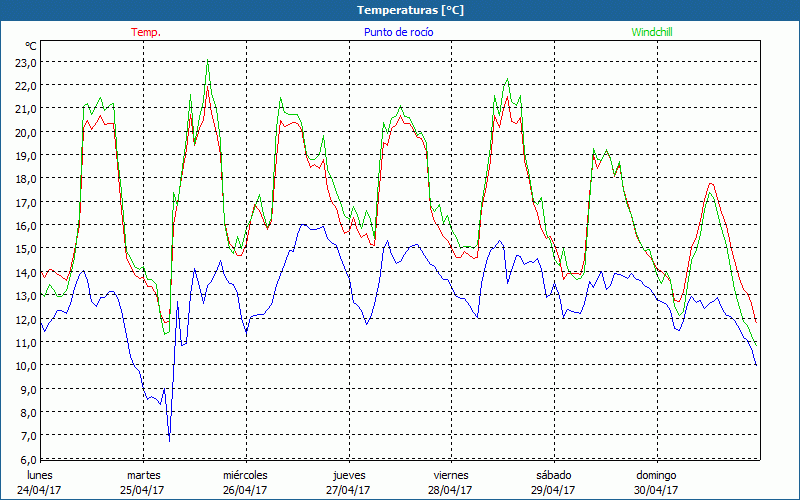Select the miércoles day label

point(245,475)
